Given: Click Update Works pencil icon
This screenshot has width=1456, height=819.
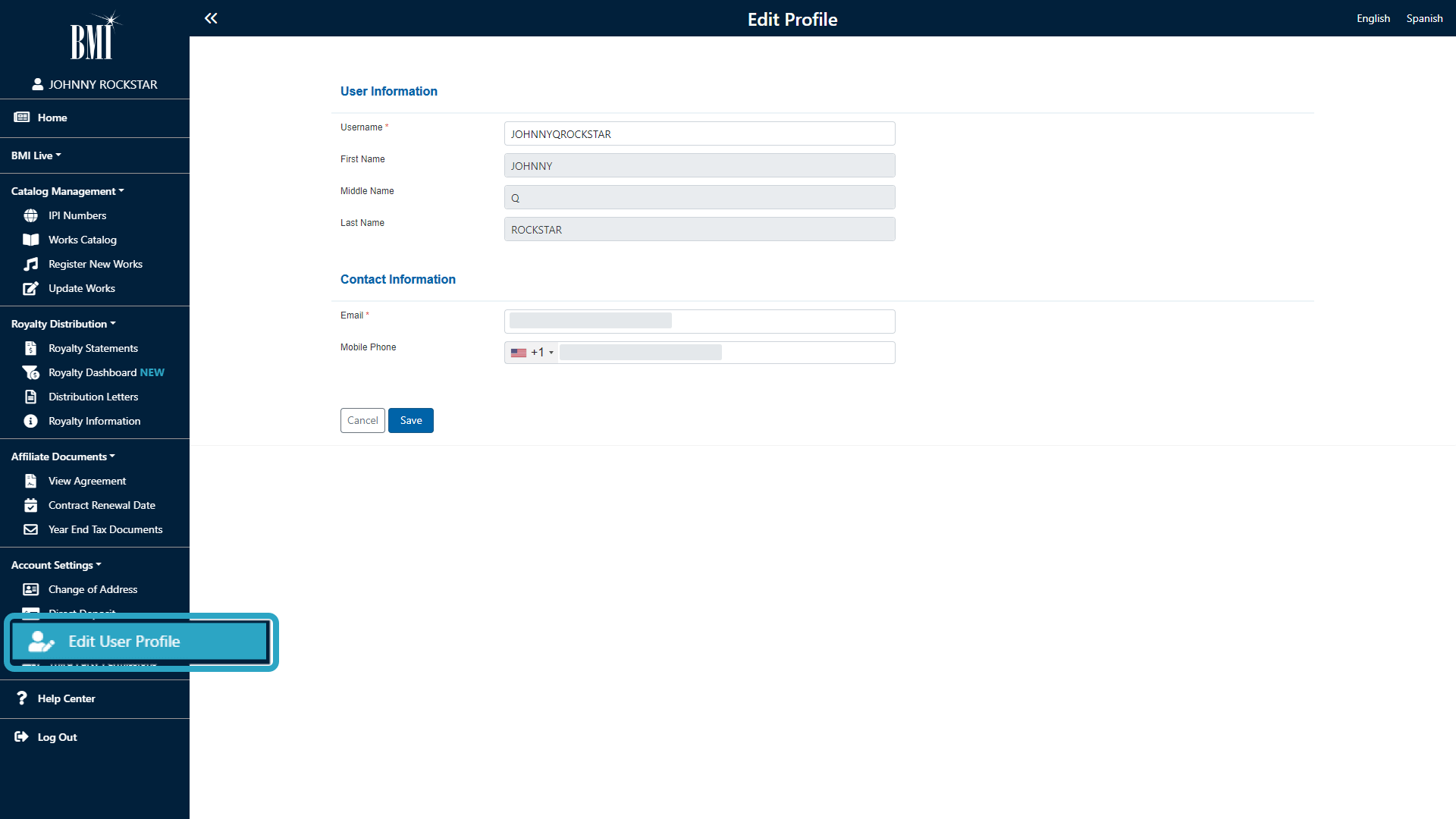Looking at the screenshot, I should 30,289.
